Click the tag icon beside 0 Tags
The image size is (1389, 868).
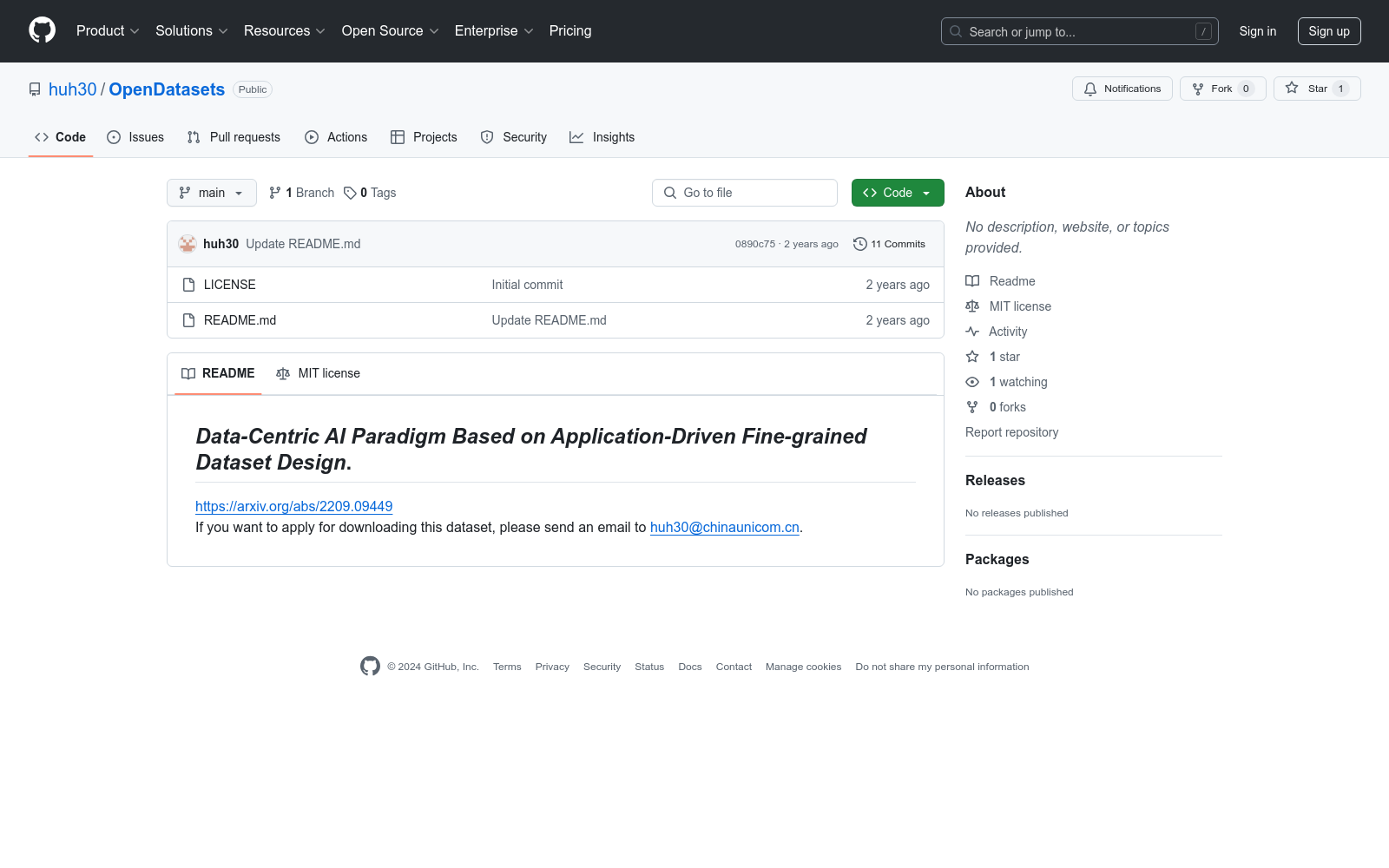click(x=350, y=193)
